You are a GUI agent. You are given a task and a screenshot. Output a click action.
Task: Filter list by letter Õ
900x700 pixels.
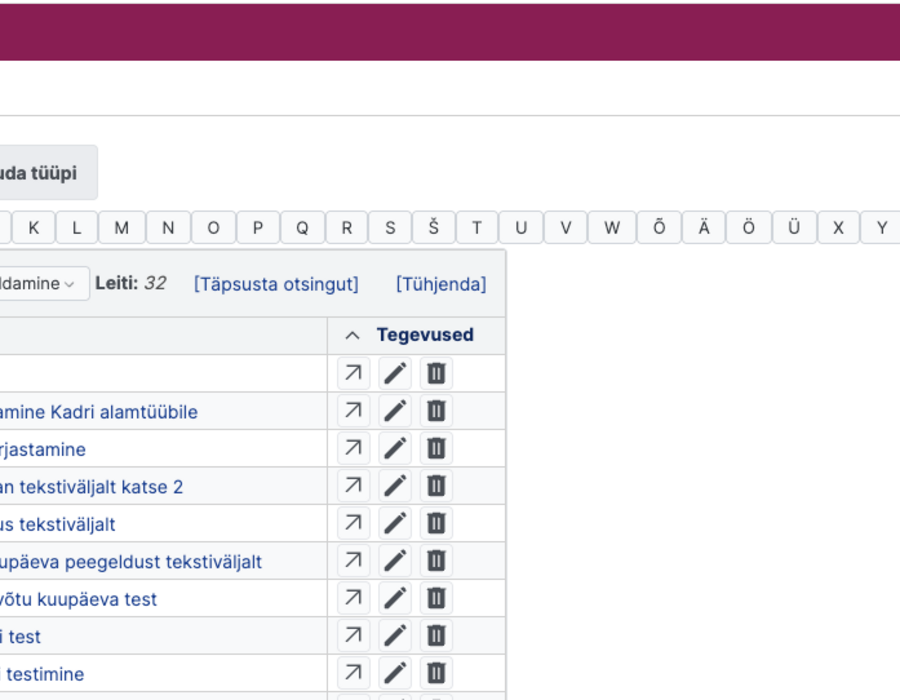click(x=660, y=228)
